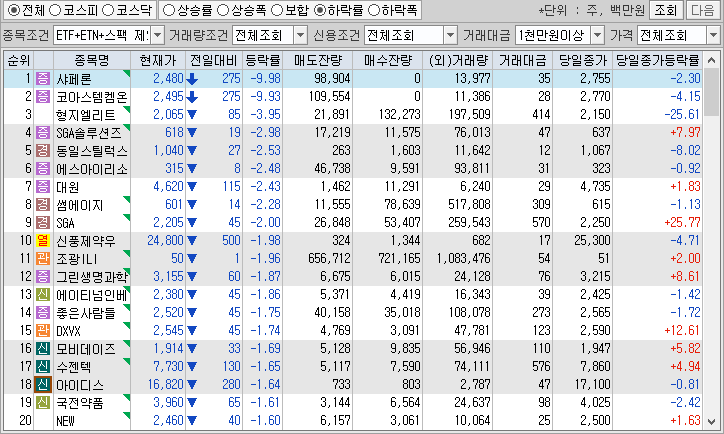724x434 pixels.
Task: Open the 거래대금 1천만원이상 dropdown
Action: pos(597,35)
